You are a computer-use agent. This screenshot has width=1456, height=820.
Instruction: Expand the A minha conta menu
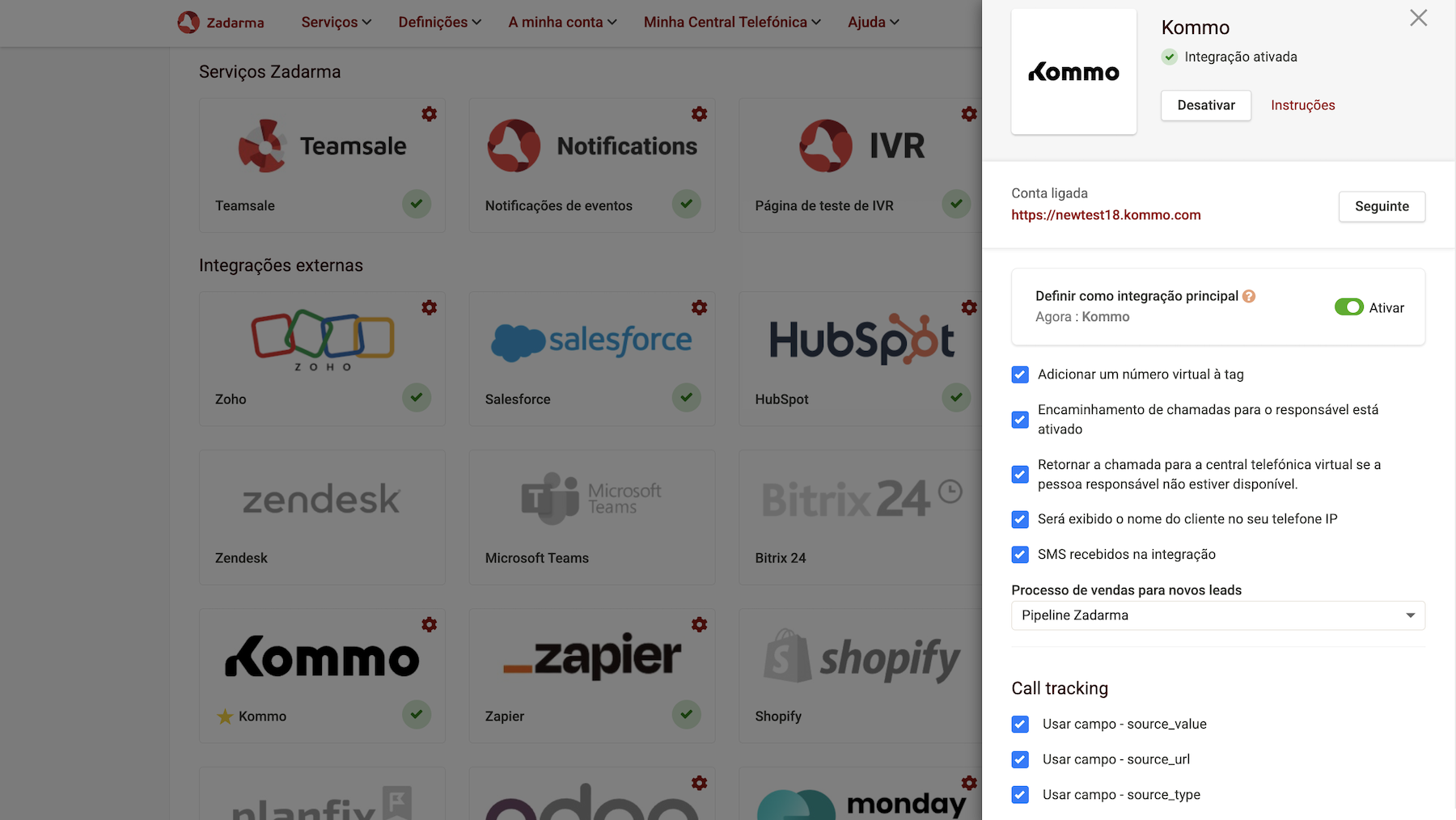562,22
